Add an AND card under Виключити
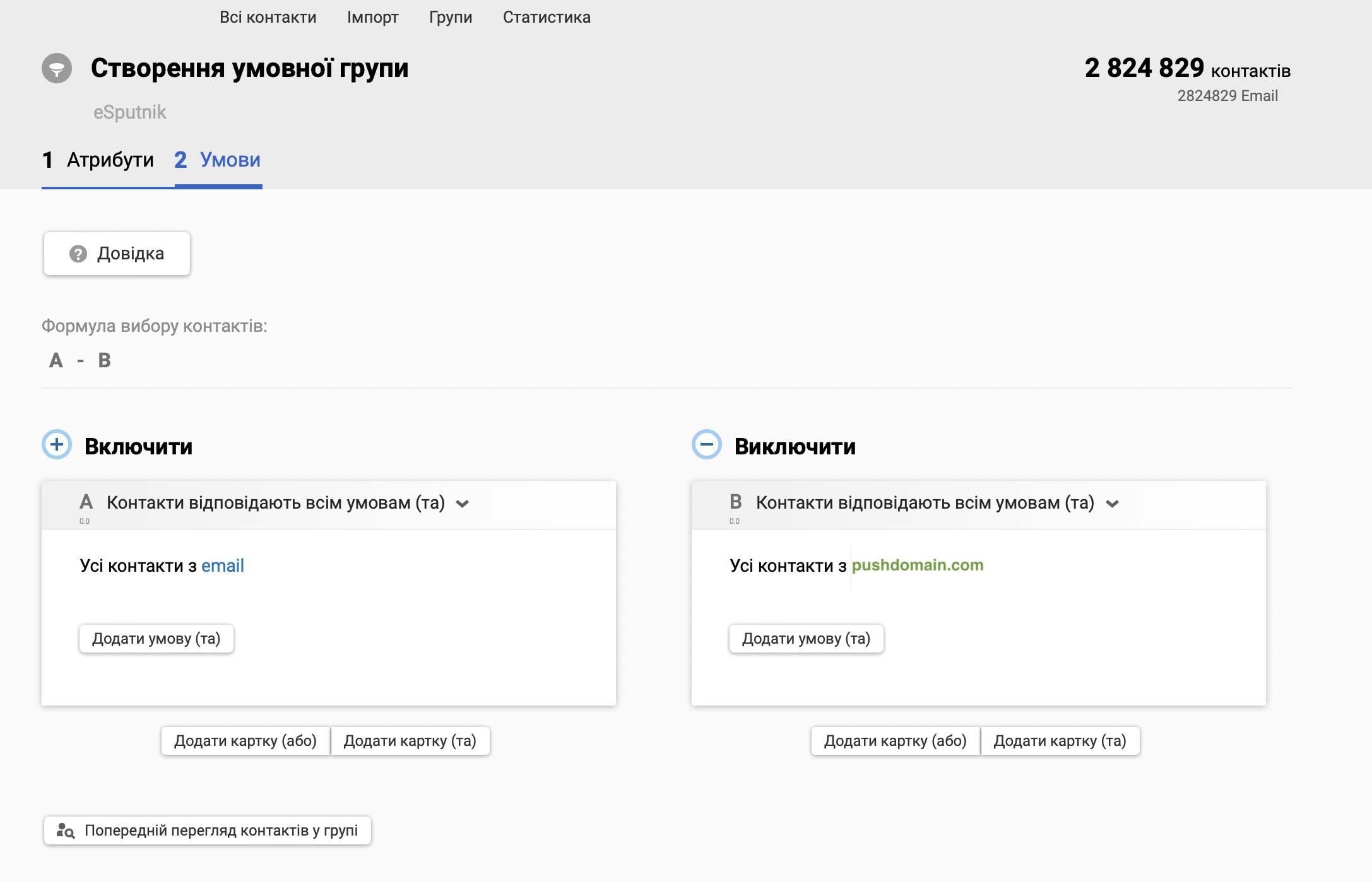Image resolution: width=1372 pixels, height=881 pixels. pyautogui.click(x=1060, y=741)
